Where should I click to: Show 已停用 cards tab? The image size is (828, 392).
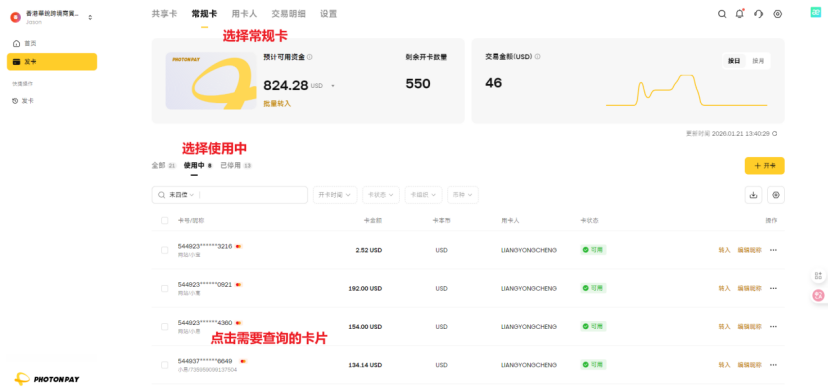pyautogui.click(x=236, y=165)
